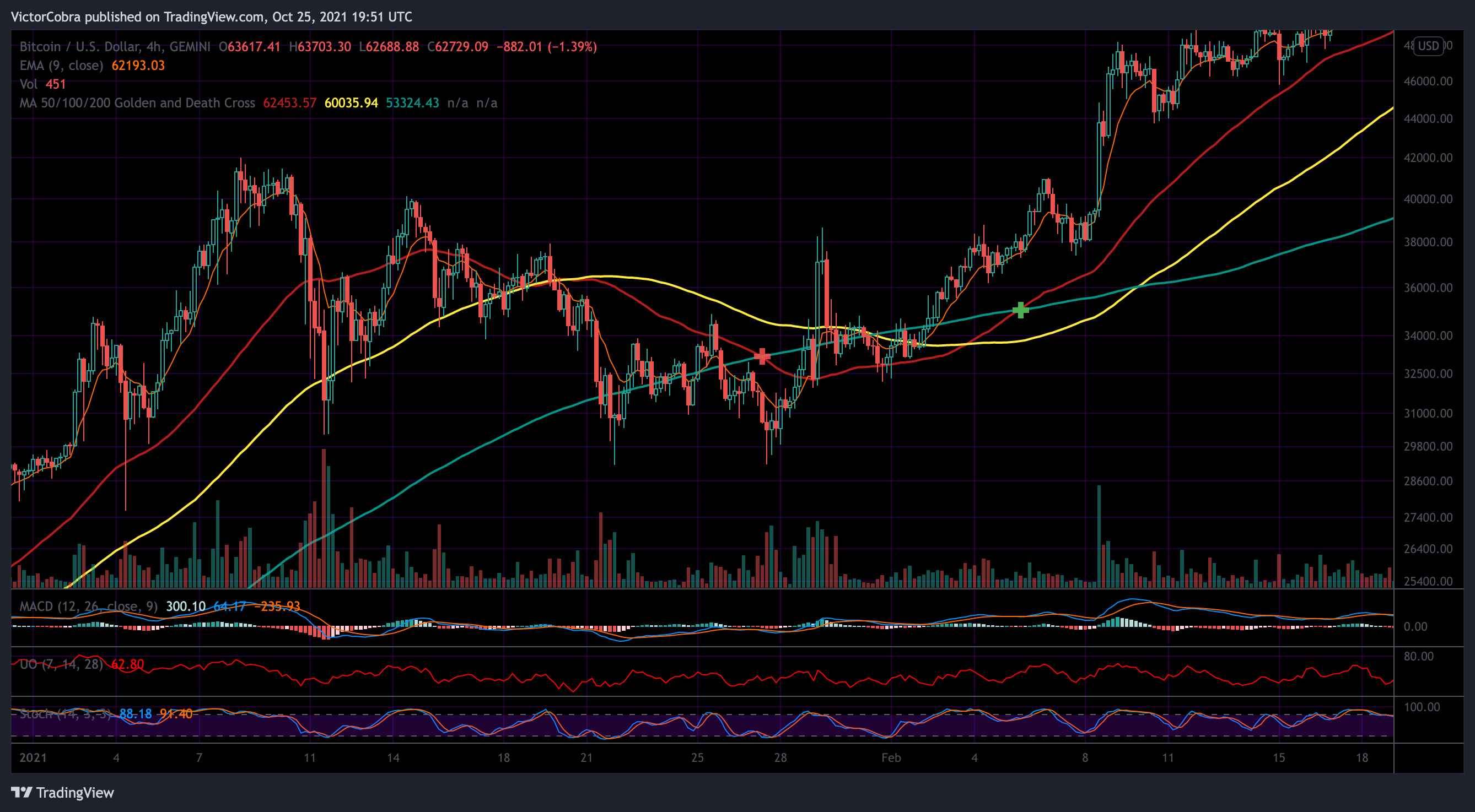Click the Feb date axis label
The image size is (1475, 812).
click(891, 757)
